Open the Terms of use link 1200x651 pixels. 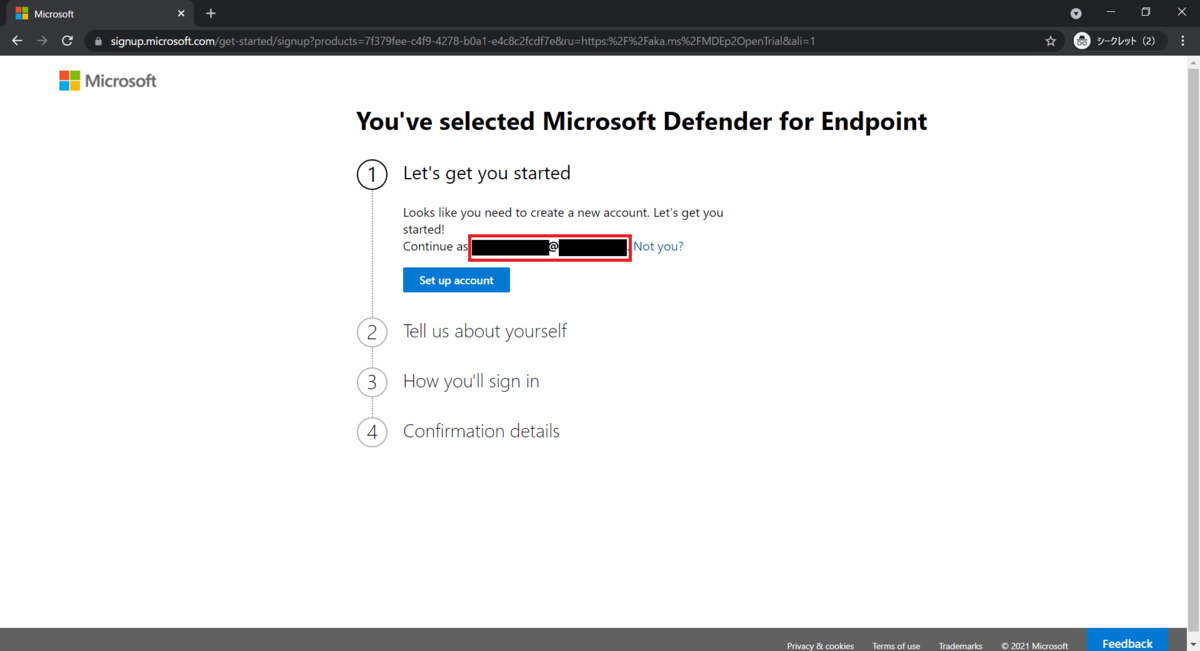[896, 646]
